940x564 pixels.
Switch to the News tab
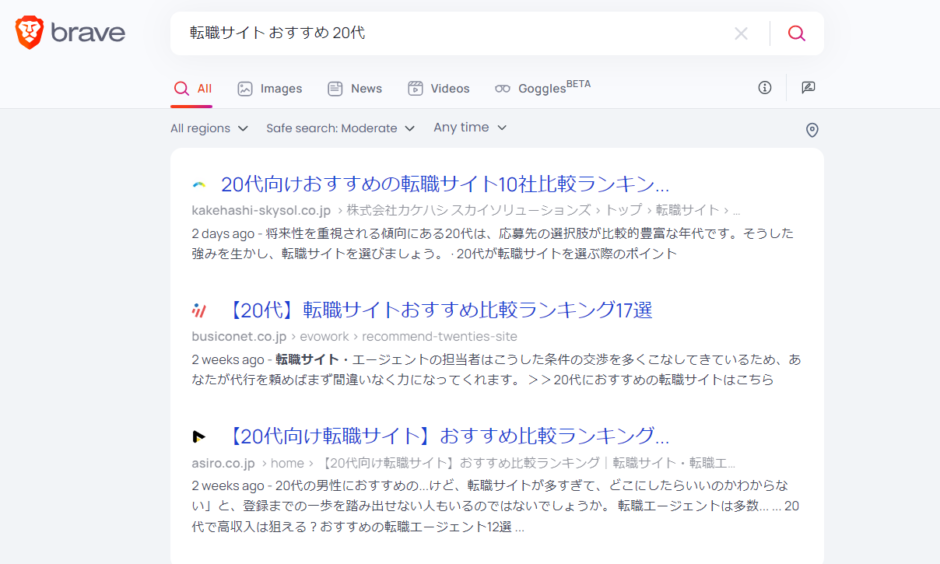[355, 89]
